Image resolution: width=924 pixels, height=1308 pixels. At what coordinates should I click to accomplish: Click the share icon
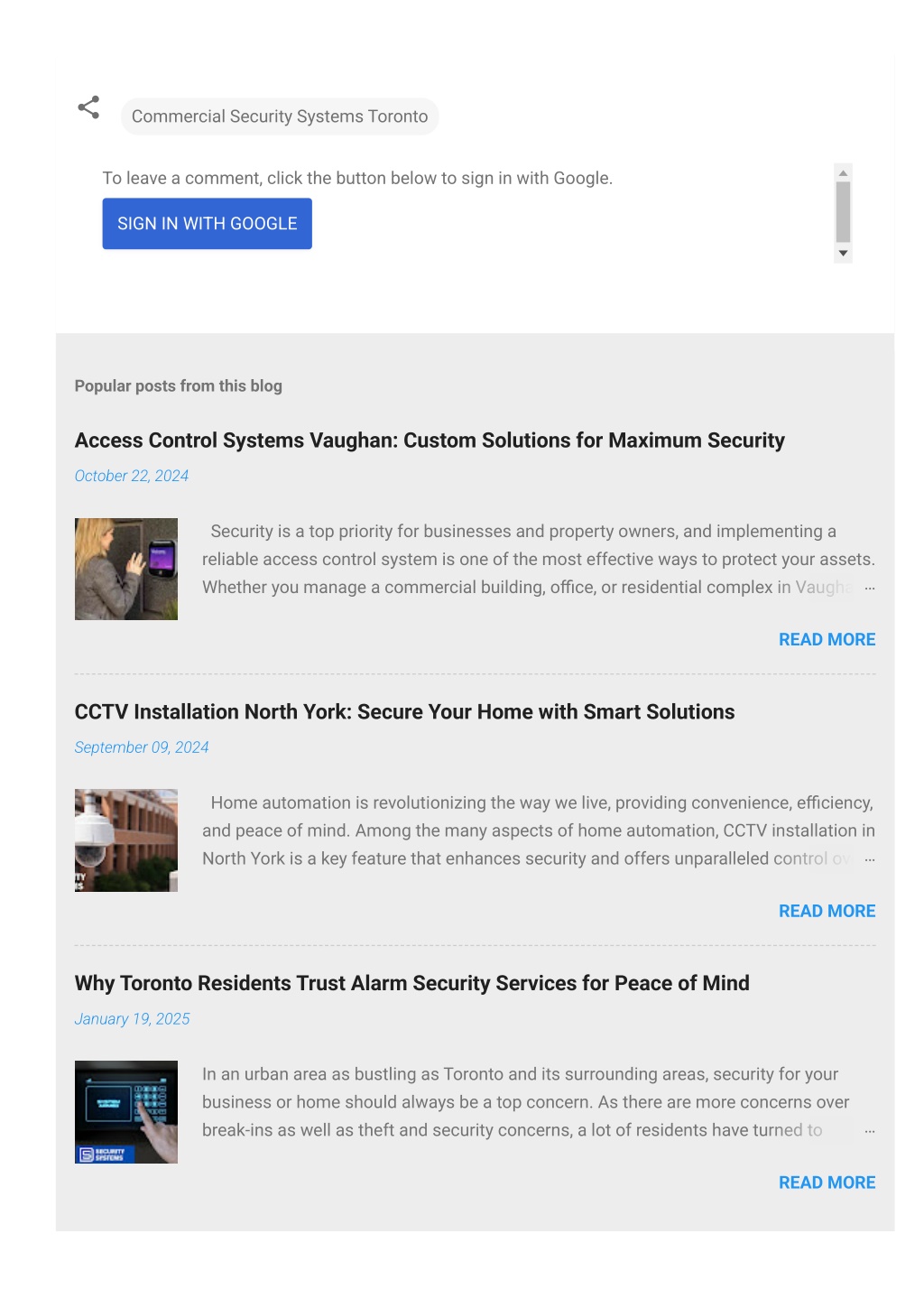tap(88, 108)
